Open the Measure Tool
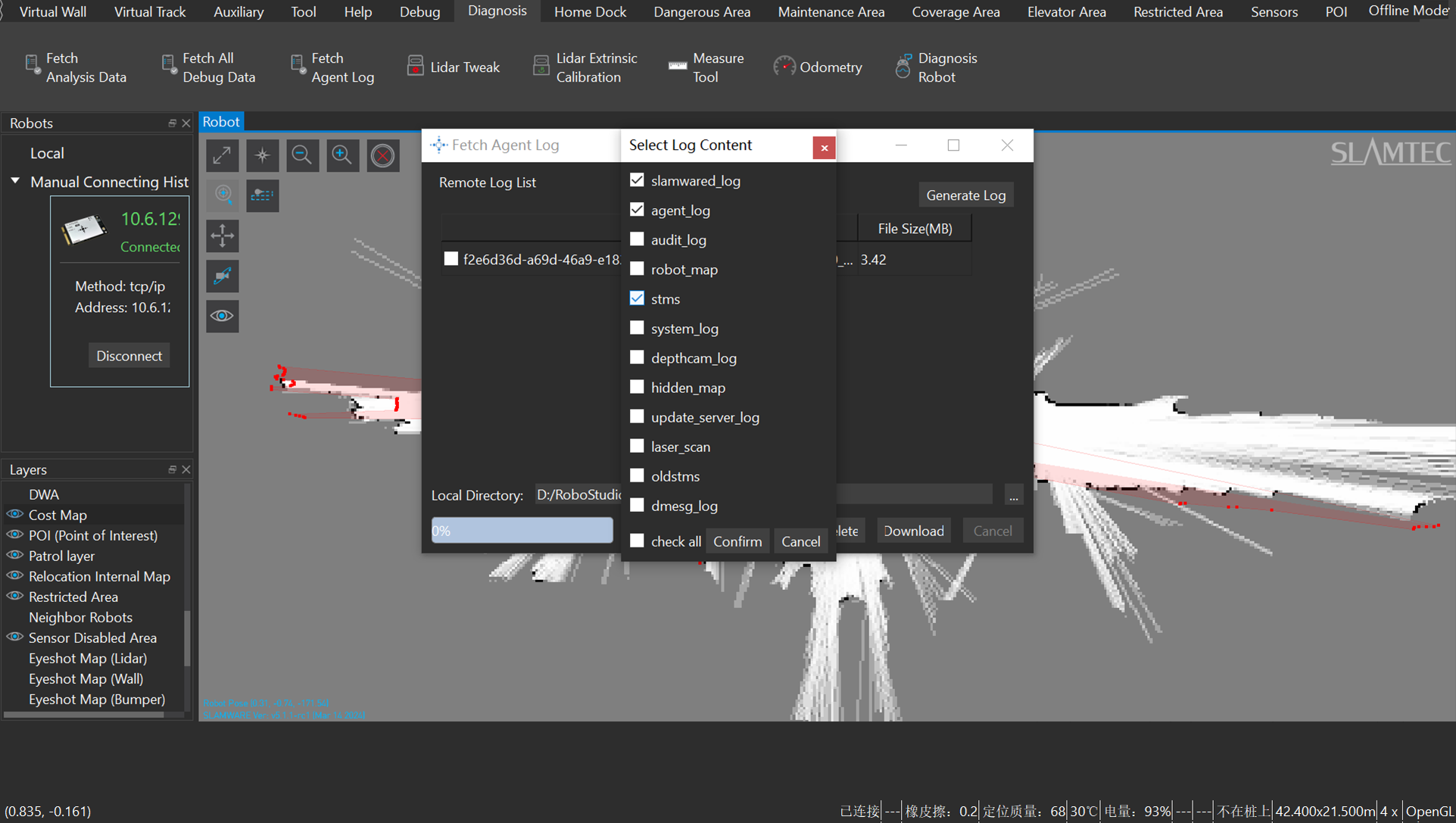This screenshot has height=823, width=1456. [706, 67]
